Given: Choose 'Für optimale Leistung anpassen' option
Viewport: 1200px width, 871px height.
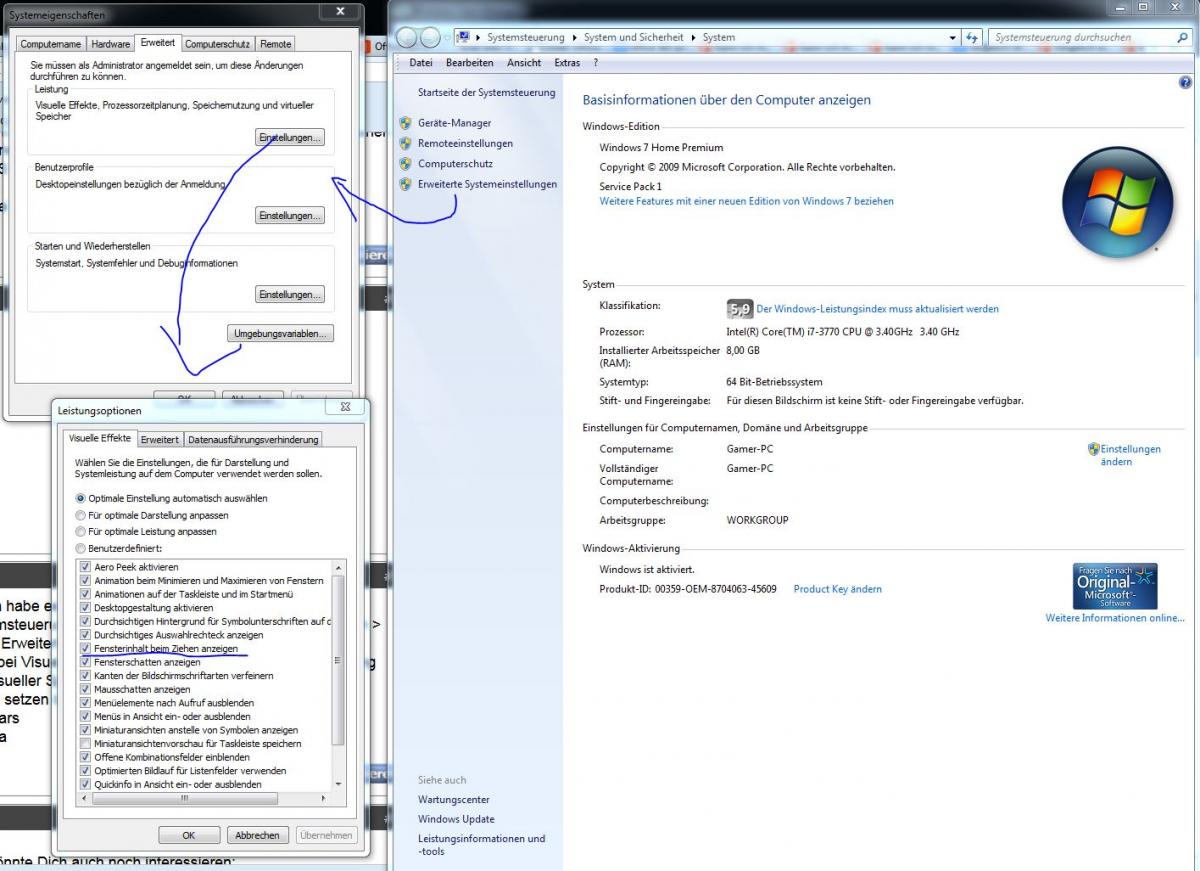Looking at the screenshot, I should click(81, 532).
